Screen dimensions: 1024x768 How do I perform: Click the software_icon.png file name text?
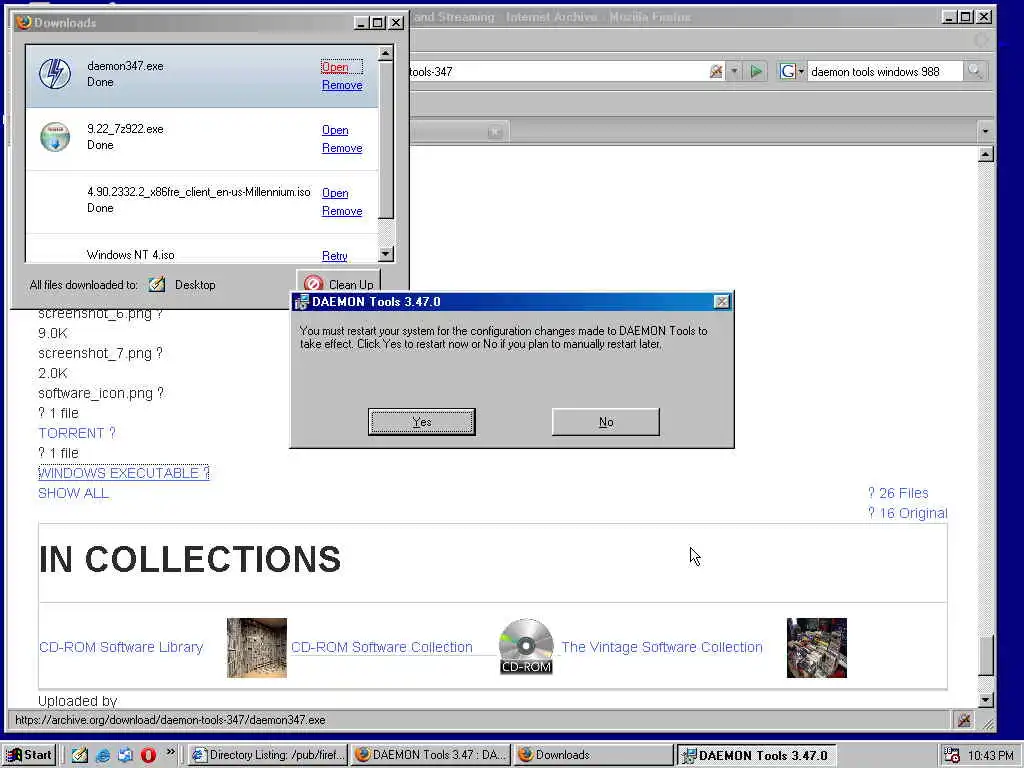[101, 393]
